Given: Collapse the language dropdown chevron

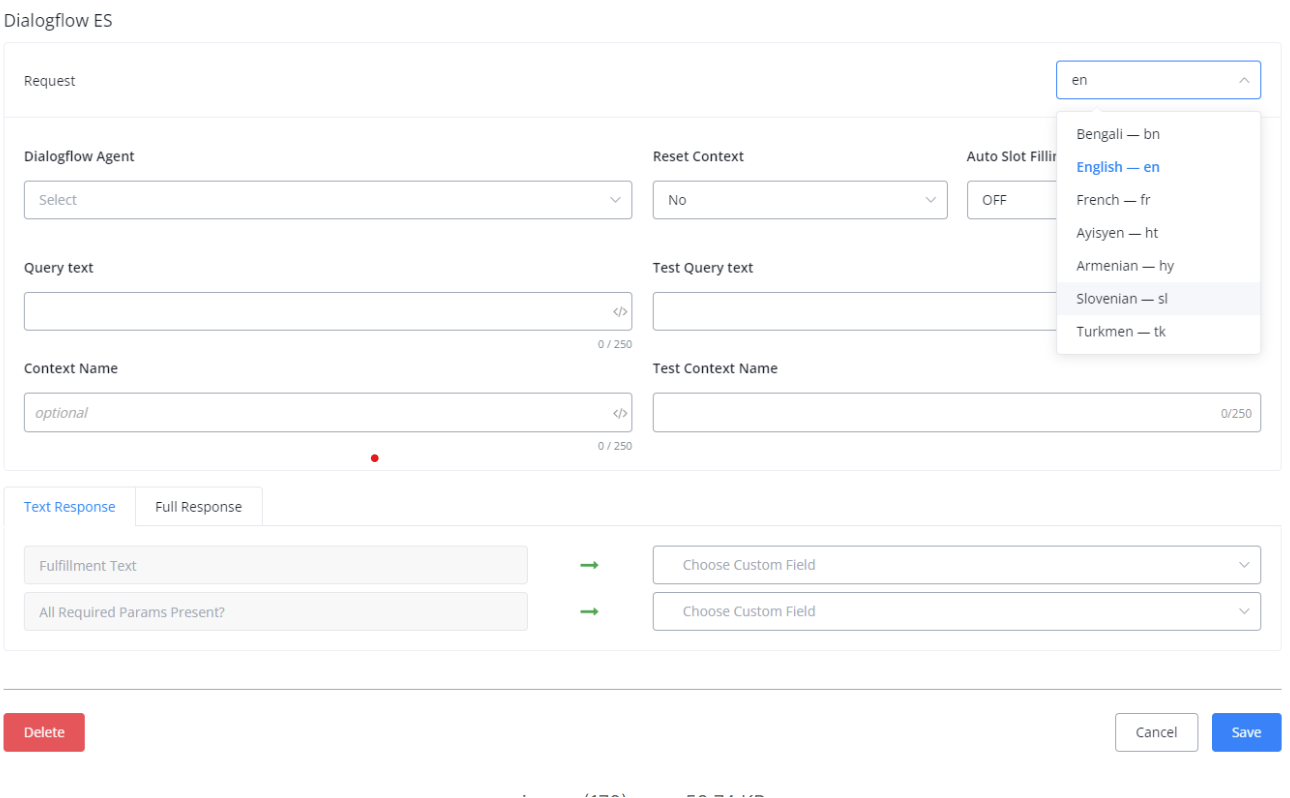Looking at the screenshot, I should click(x=1243, y=80).
